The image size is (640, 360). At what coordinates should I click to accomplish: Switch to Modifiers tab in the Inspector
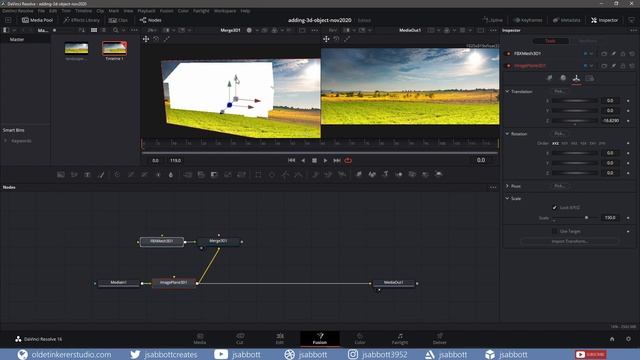click(587, 41)
